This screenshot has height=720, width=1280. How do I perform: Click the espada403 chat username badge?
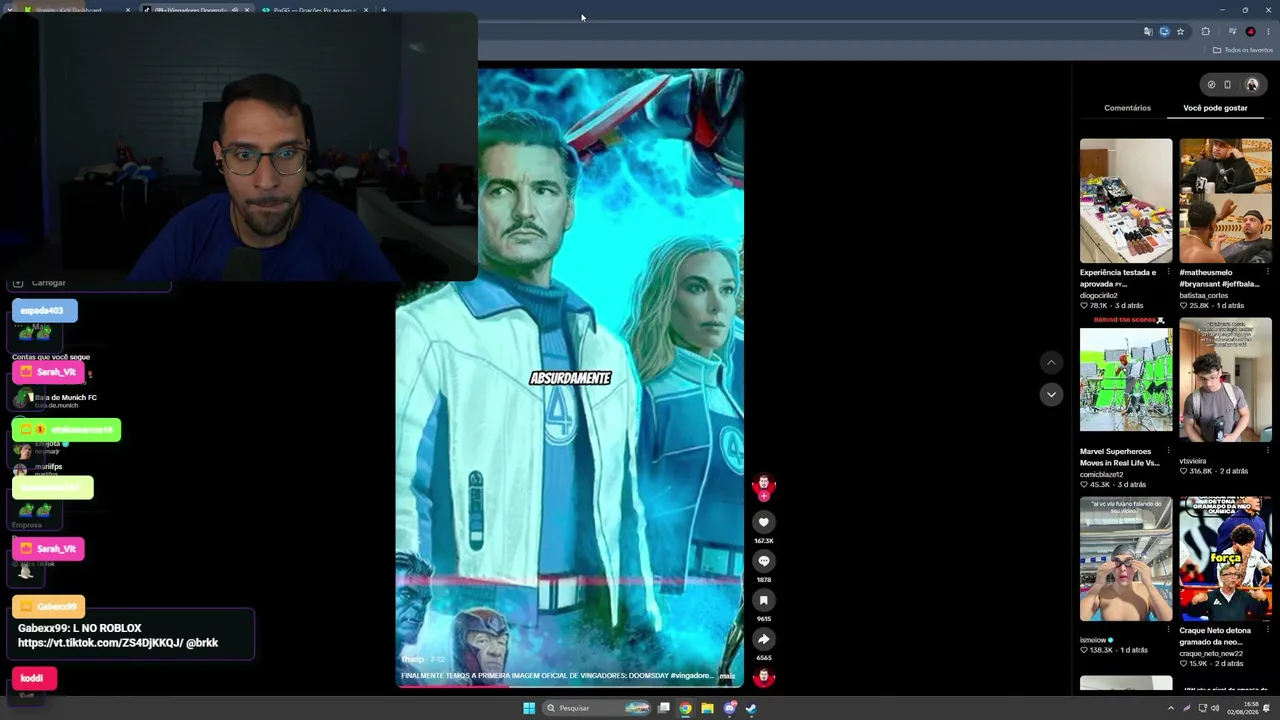tap(44, 311)
